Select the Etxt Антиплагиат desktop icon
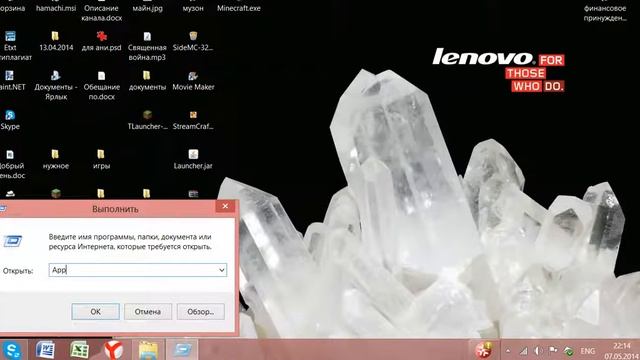 pyautogui.click(x=11, y=37)
